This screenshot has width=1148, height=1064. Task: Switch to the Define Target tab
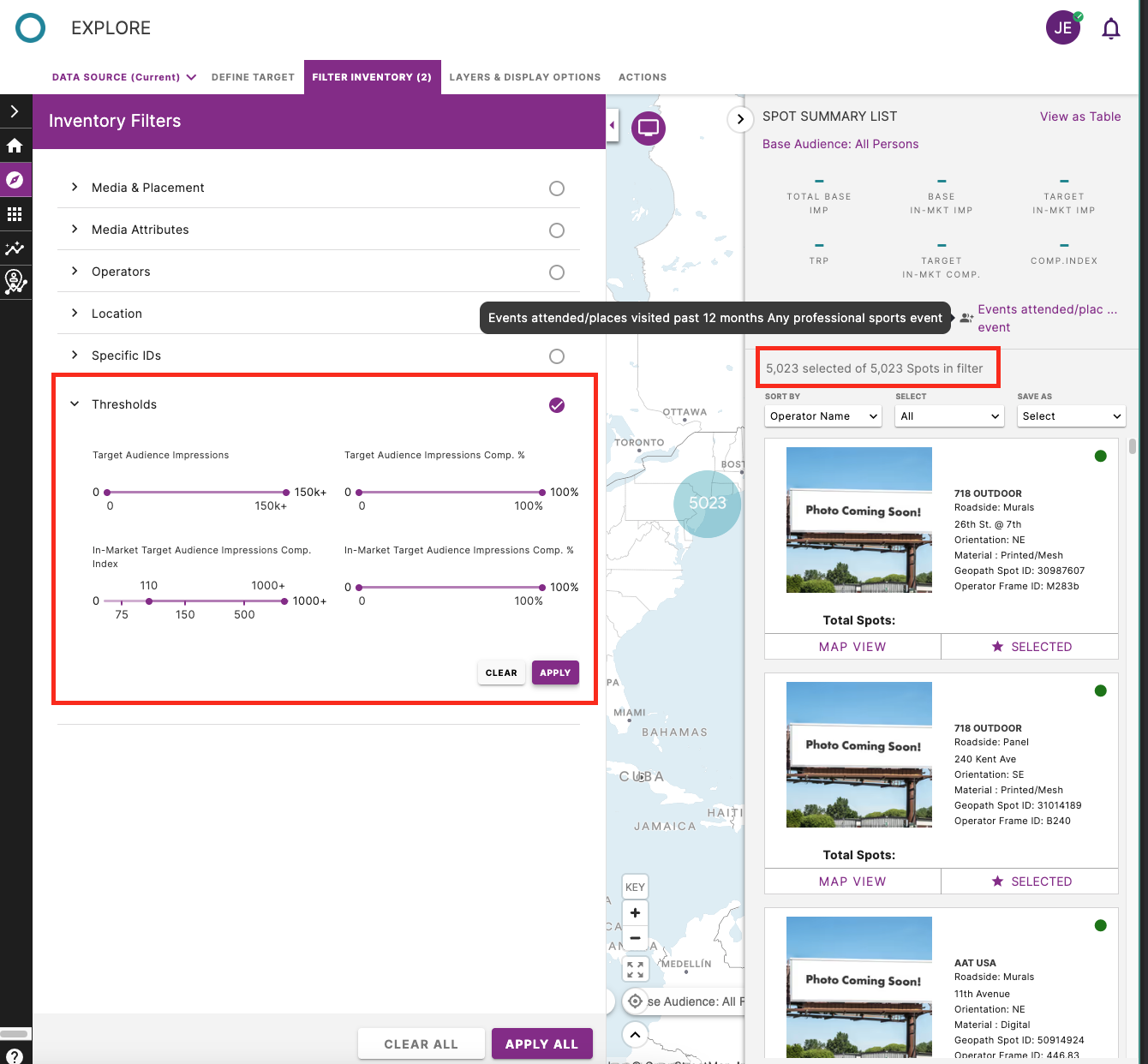pos(253,77)
